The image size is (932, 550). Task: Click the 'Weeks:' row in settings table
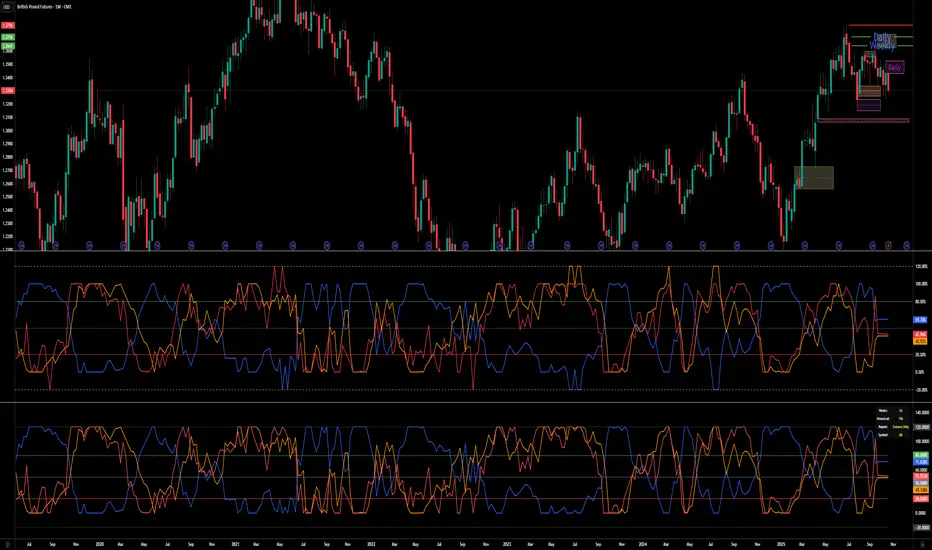coord(893,411)
